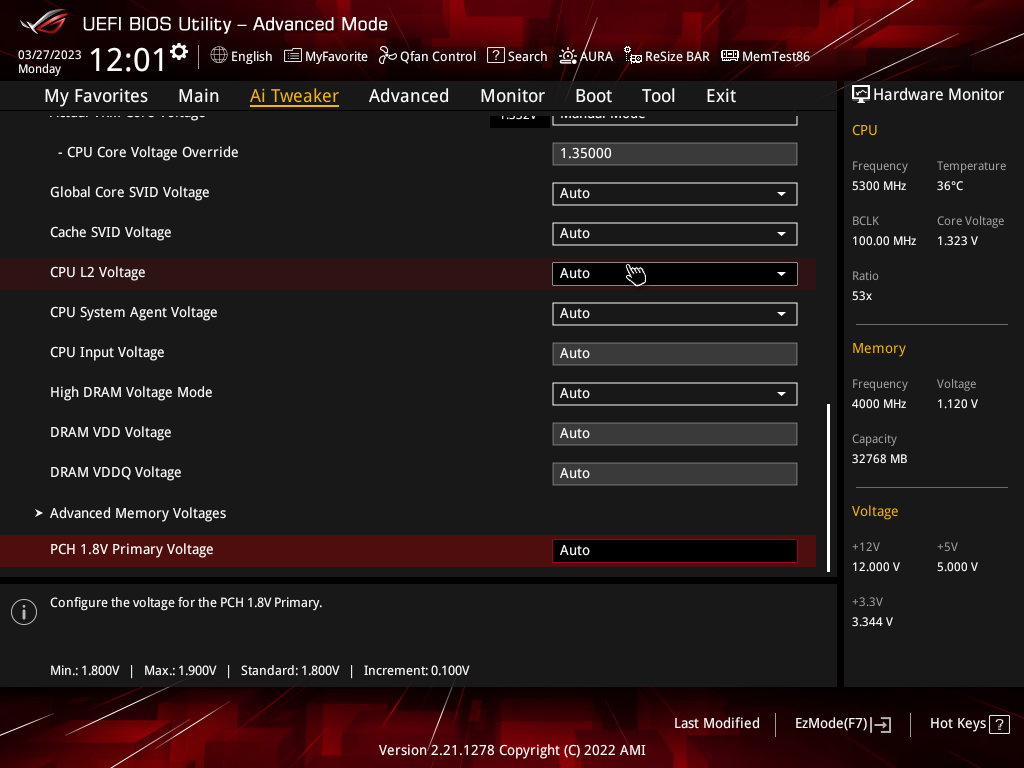The width and height of the screenshot is (1024, 768).
Task: Click the 3.344 V reading
Action: pos(872,622)
